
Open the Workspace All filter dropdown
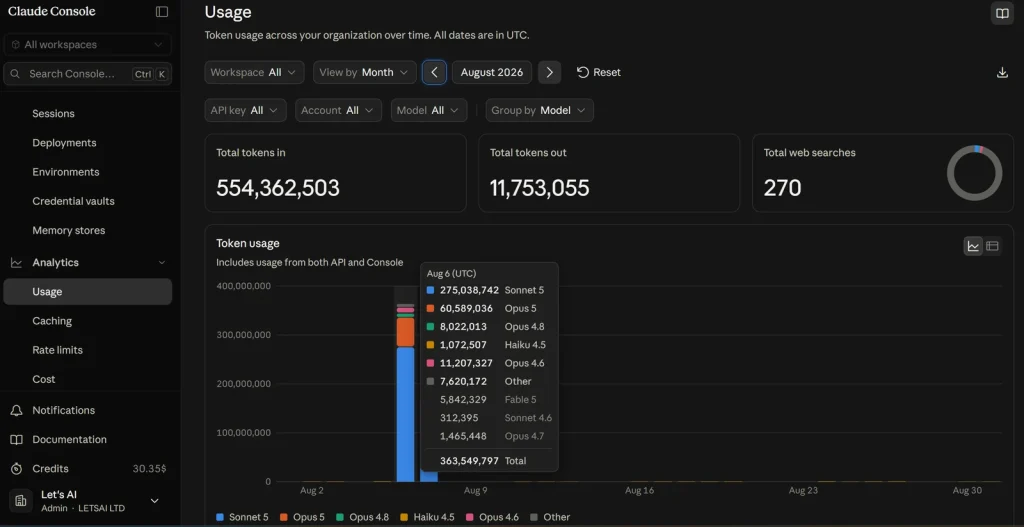(x=254, y=72)
